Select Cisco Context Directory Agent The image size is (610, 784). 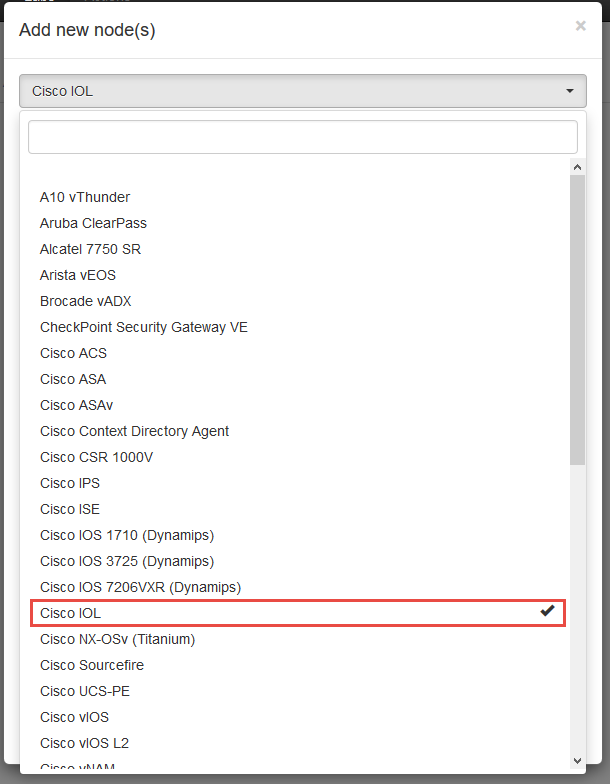[x=298, y=431]
